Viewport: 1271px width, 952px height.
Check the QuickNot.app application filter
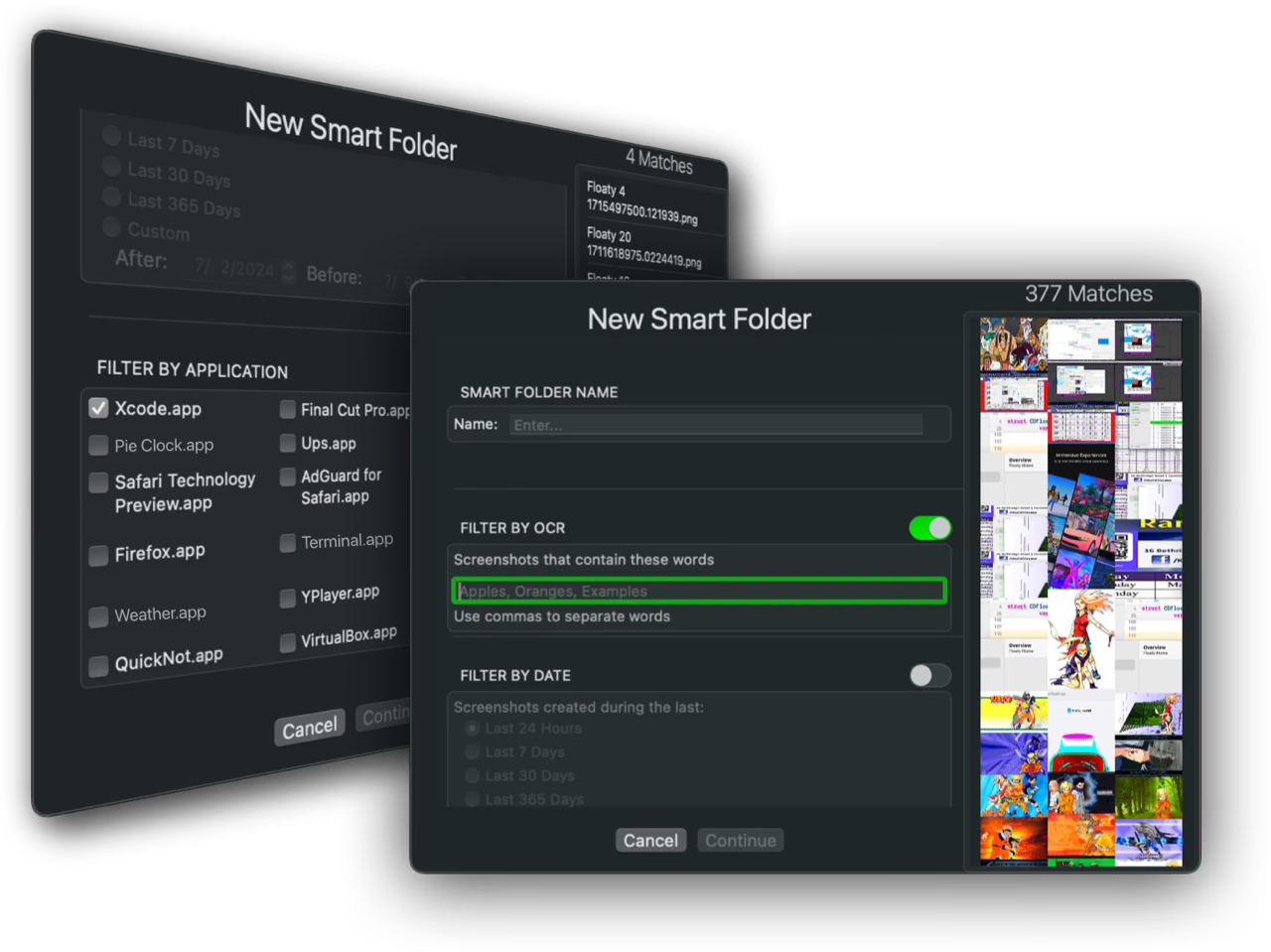[x=98, y=666]
